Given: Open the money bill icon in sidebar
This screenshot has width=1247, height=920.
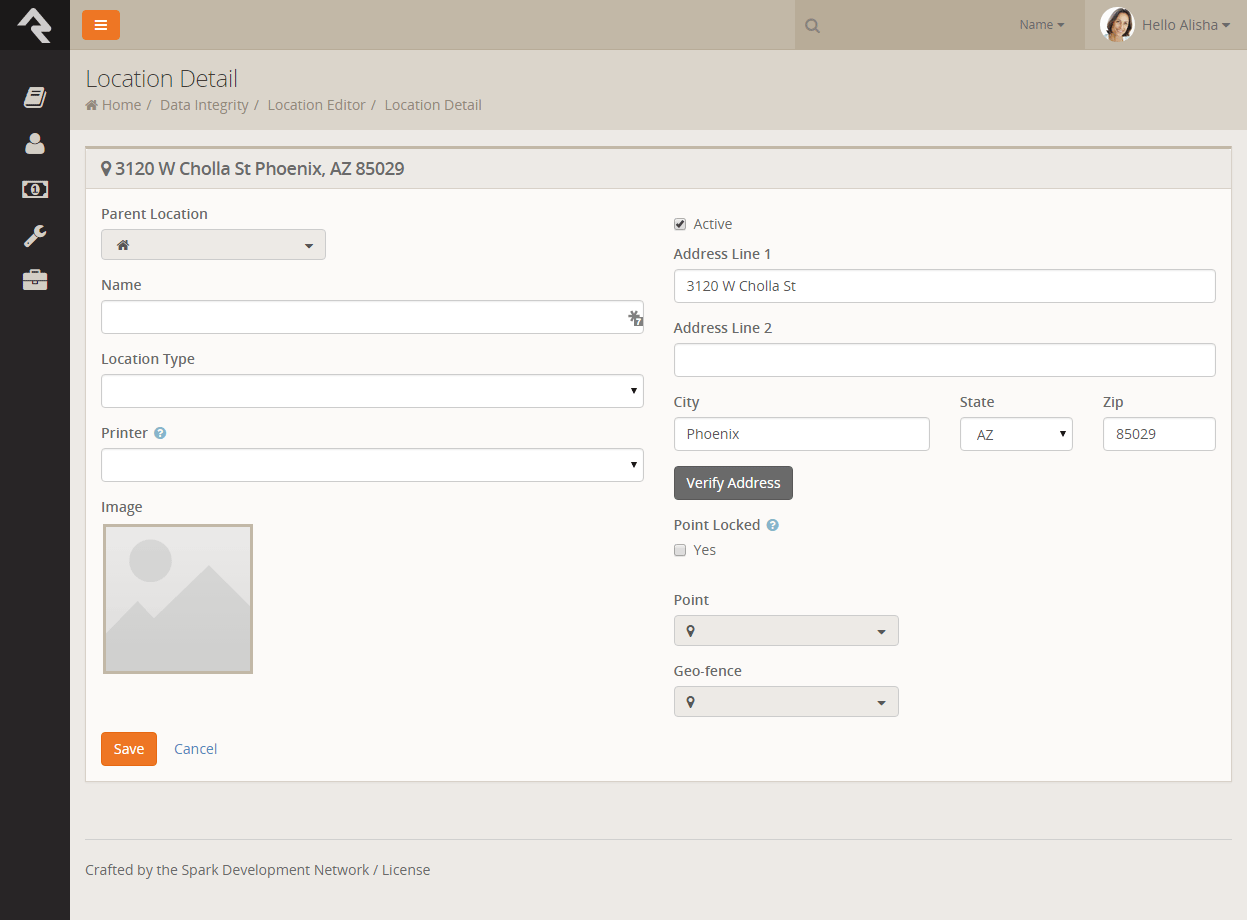Looking at the screenshot, I should (x=35, y=189).
